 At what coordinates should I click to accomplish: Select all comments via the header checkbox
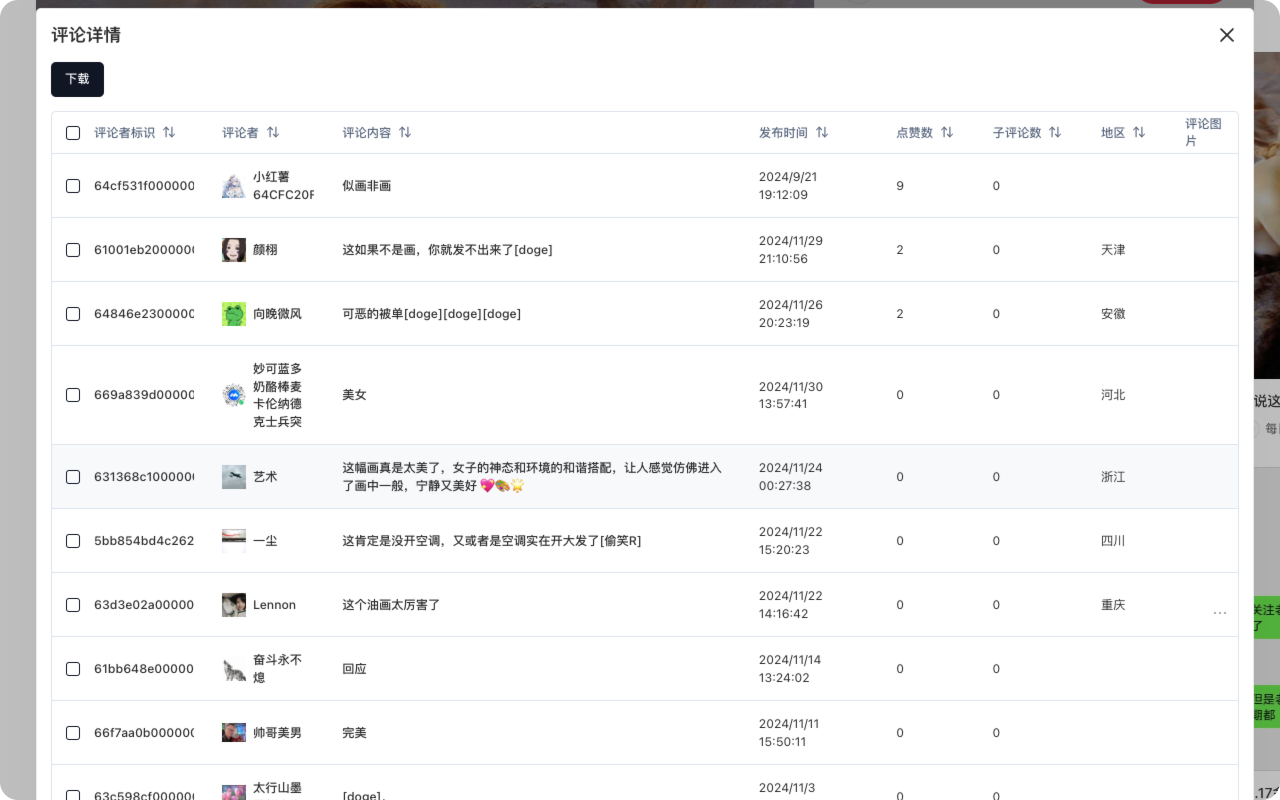tap(73, 132)
